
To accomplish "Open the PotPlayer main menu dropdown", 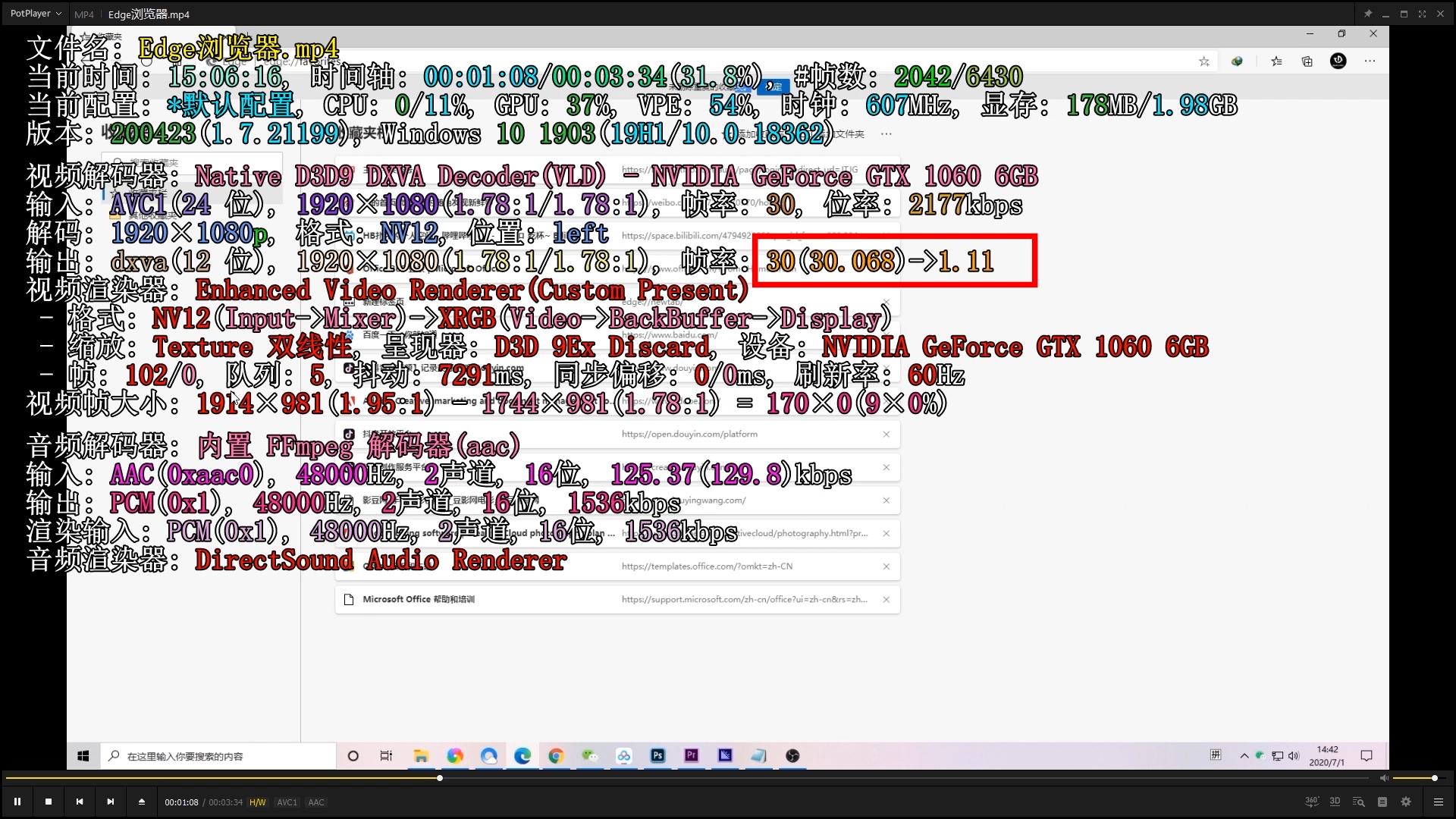I will [36, 14].
